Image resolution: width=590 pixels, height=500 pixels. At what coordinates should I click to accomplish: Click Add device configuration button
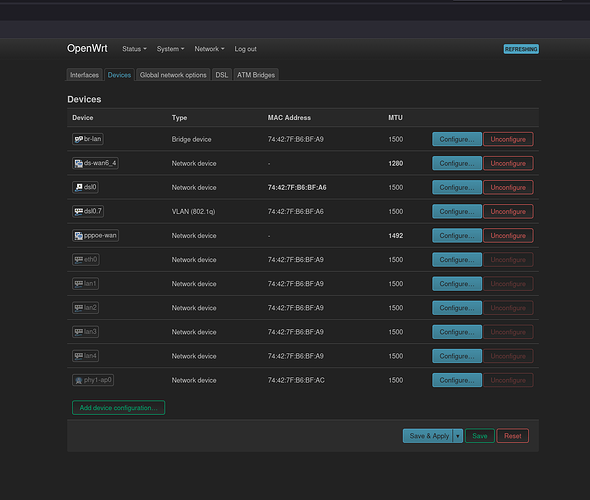119,408
